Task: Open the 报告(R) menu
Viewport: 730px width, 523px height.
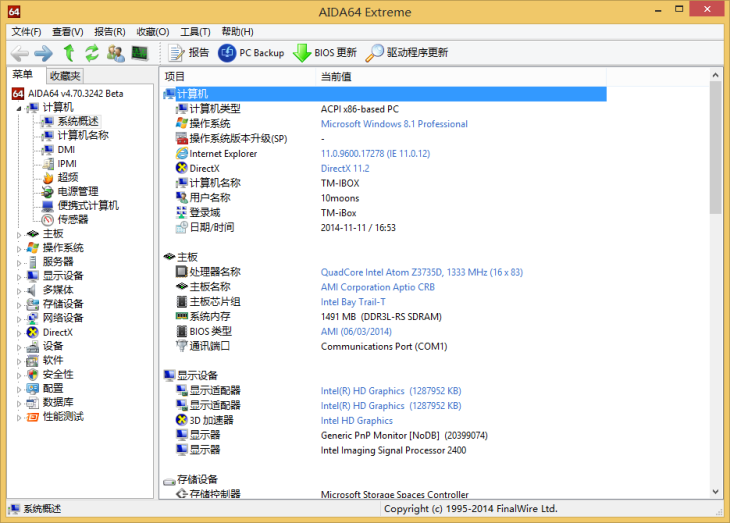Action: [x=110, y=32]
